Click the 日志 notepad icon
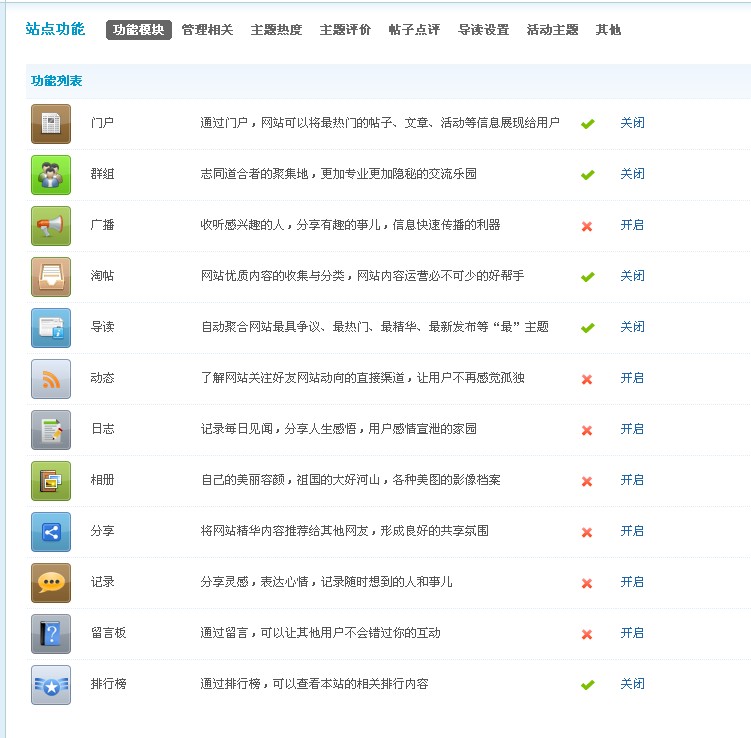The width and height of the screenshot is (751, 738). click(x=51, y=430)
